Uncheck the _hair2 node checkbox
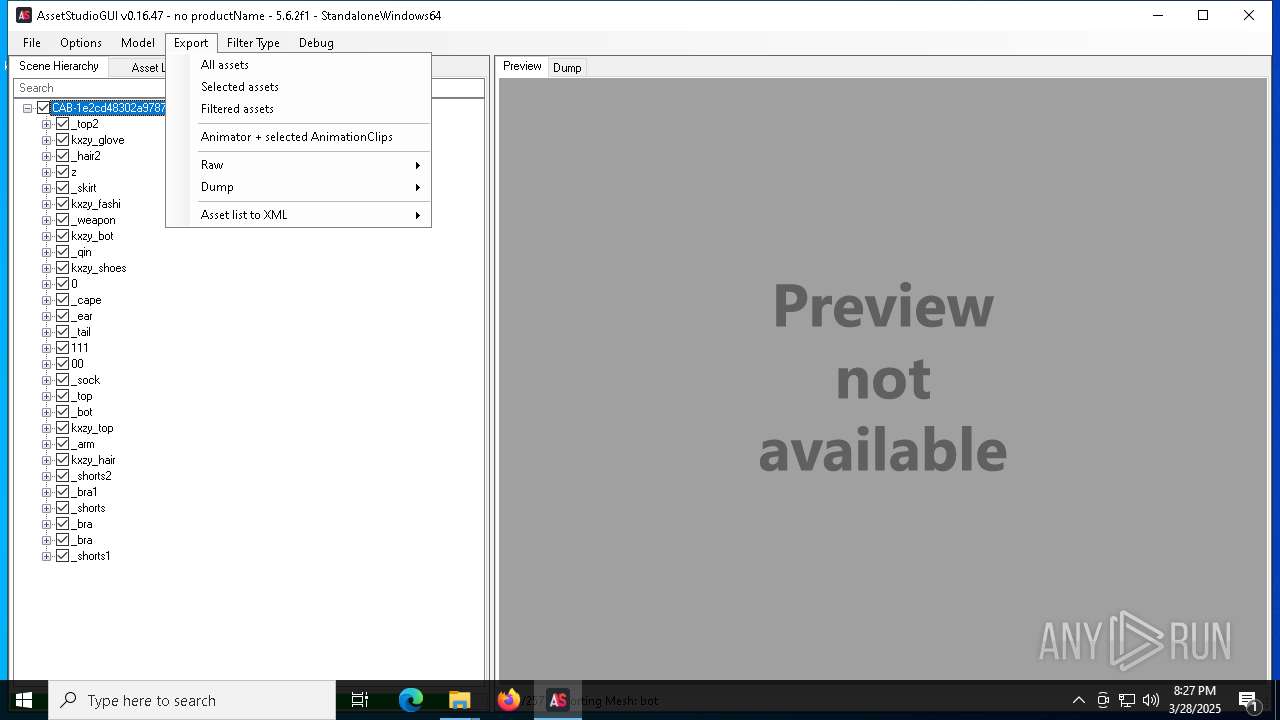This screenshot has width=1280, height=720. click(x=63, y=156)
